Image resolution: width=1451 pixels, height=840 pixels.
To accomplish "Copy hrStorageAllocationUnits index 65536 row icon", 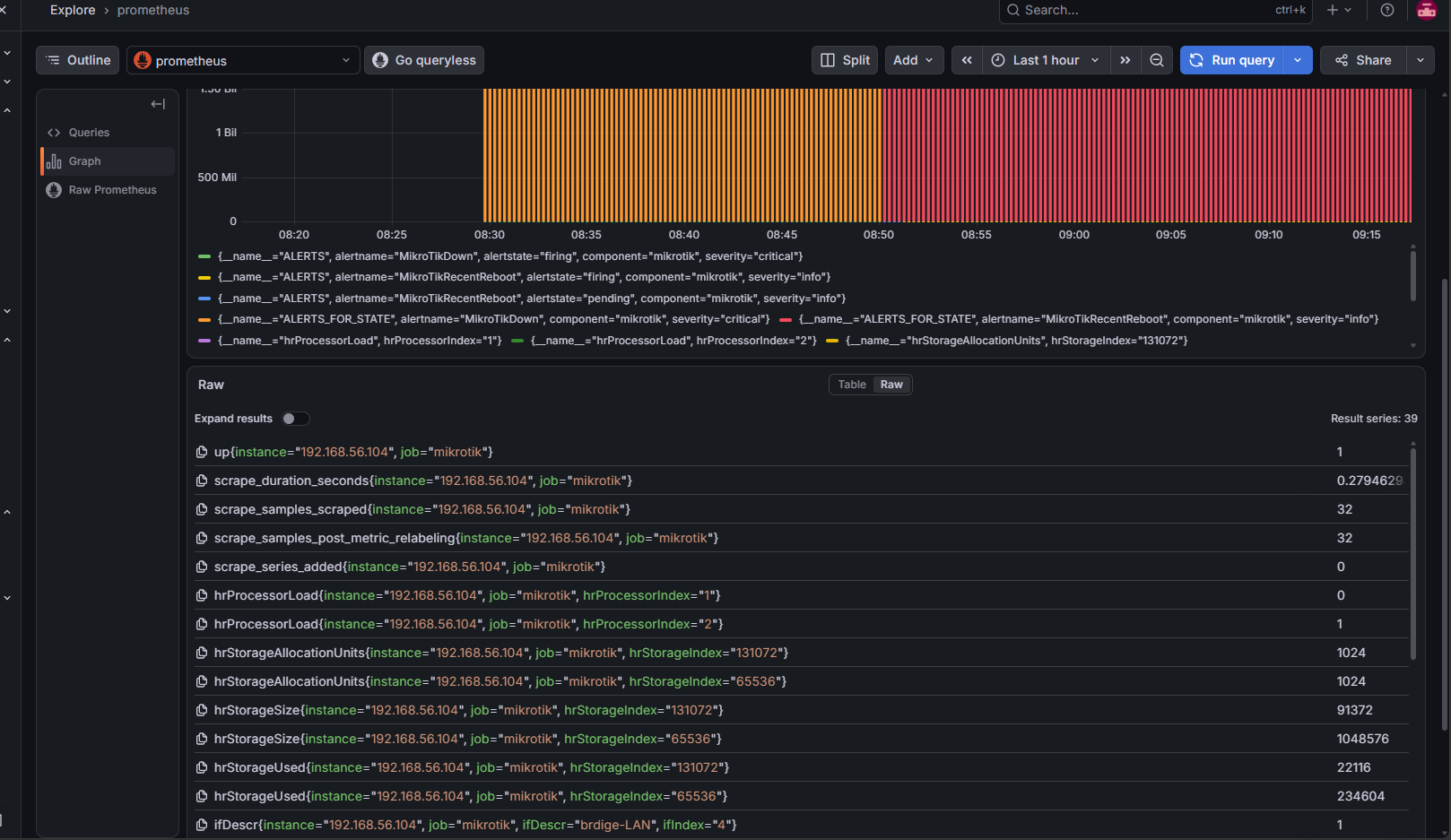I will [202, 681].
